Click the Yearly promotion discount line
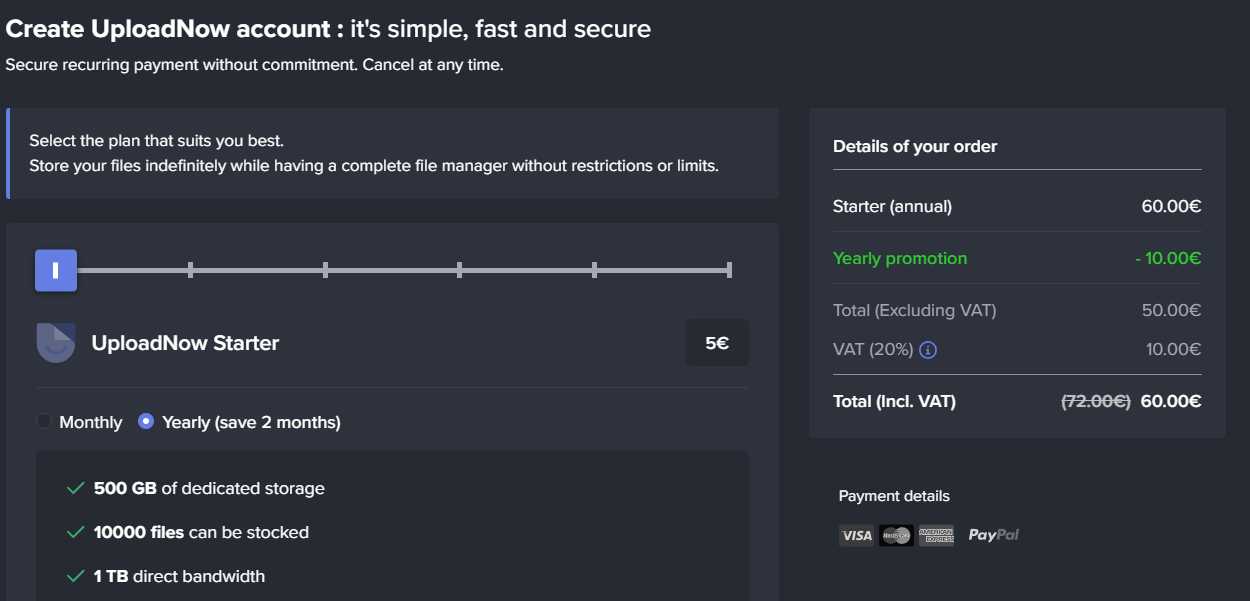This screenshot has height=601, width=1250. point(900,258)
